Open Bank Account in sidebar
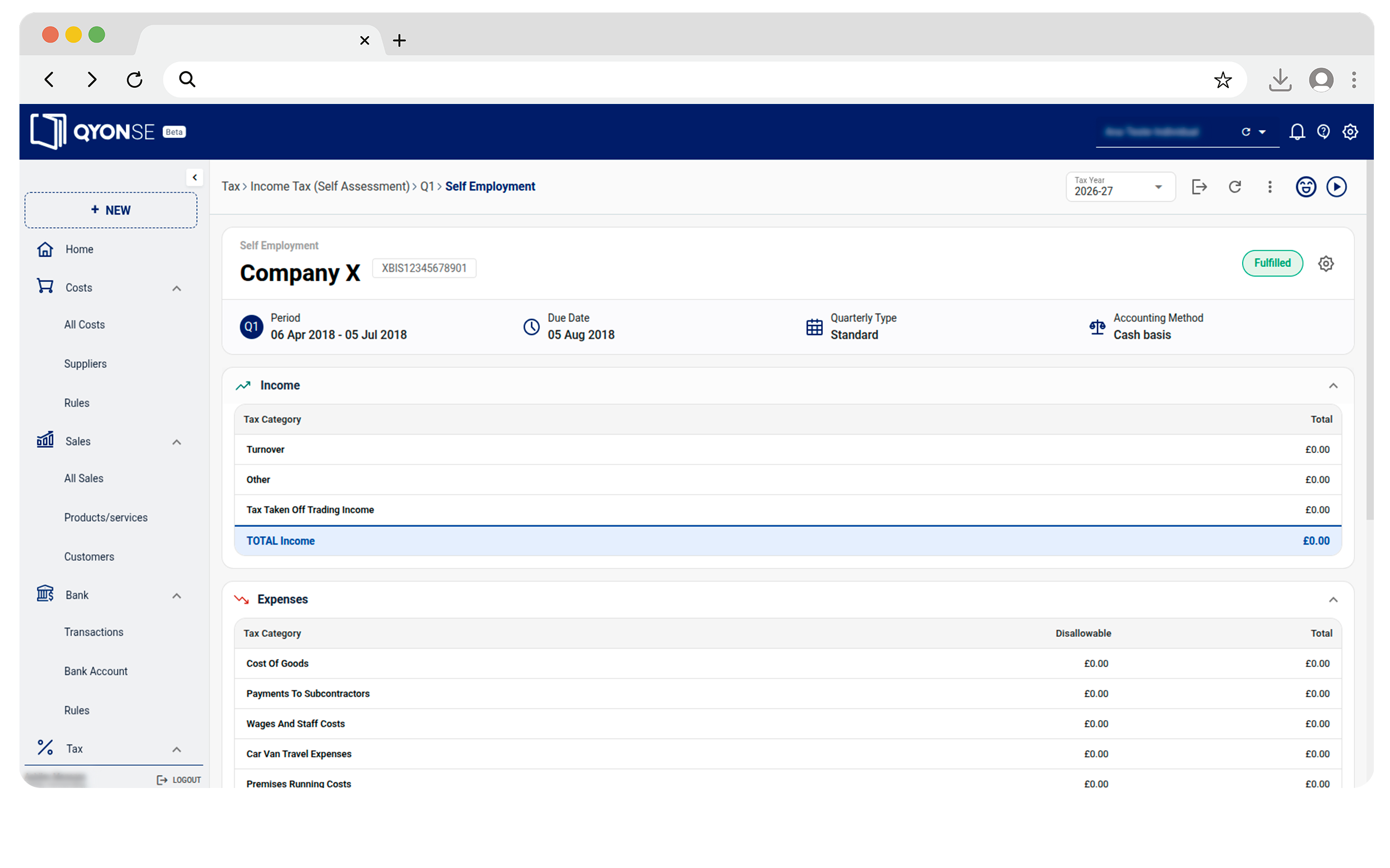This screenshot has width=1390, height=868. tap(96, 671)
